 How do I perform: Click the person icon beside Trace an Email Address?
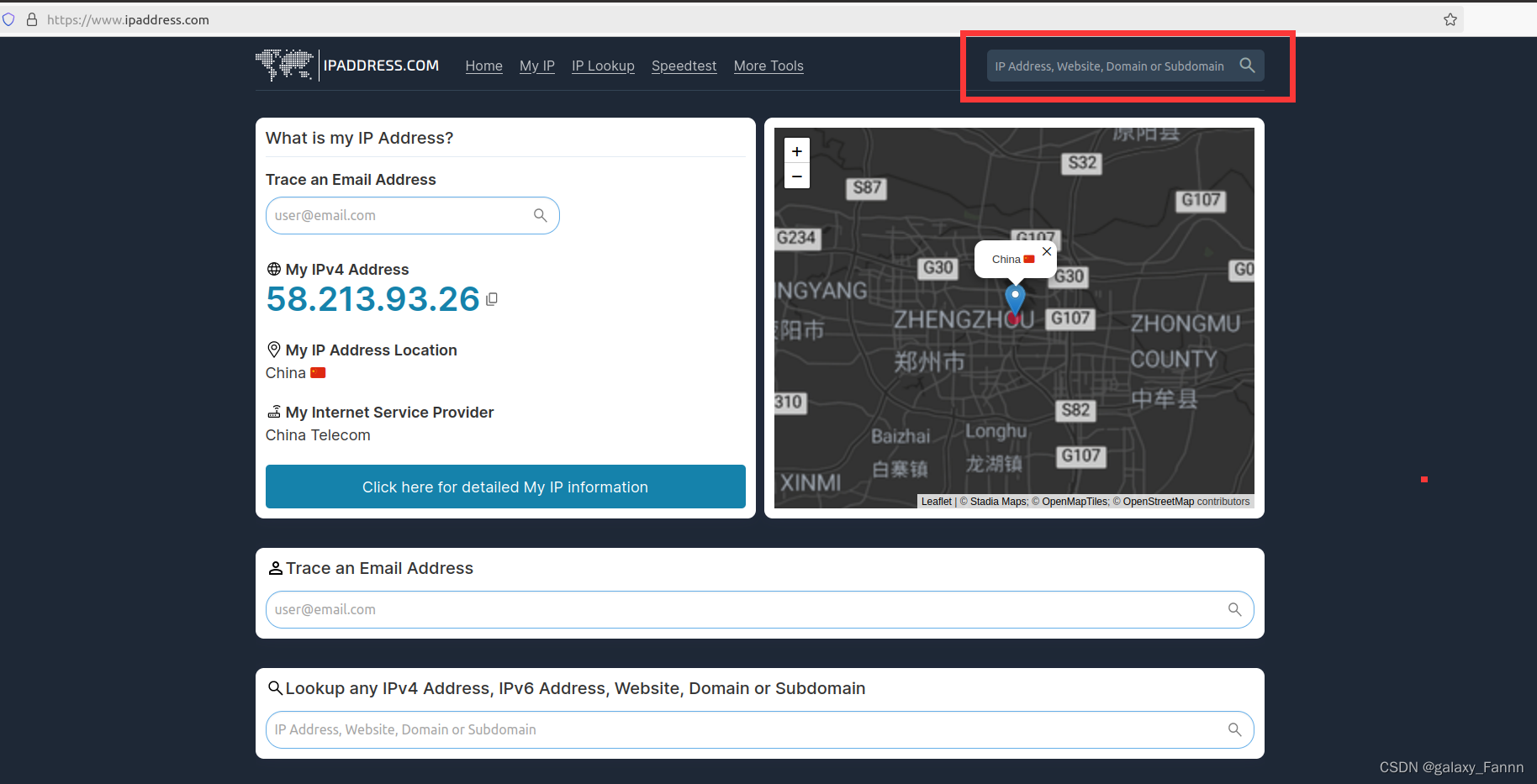[275, 568]
